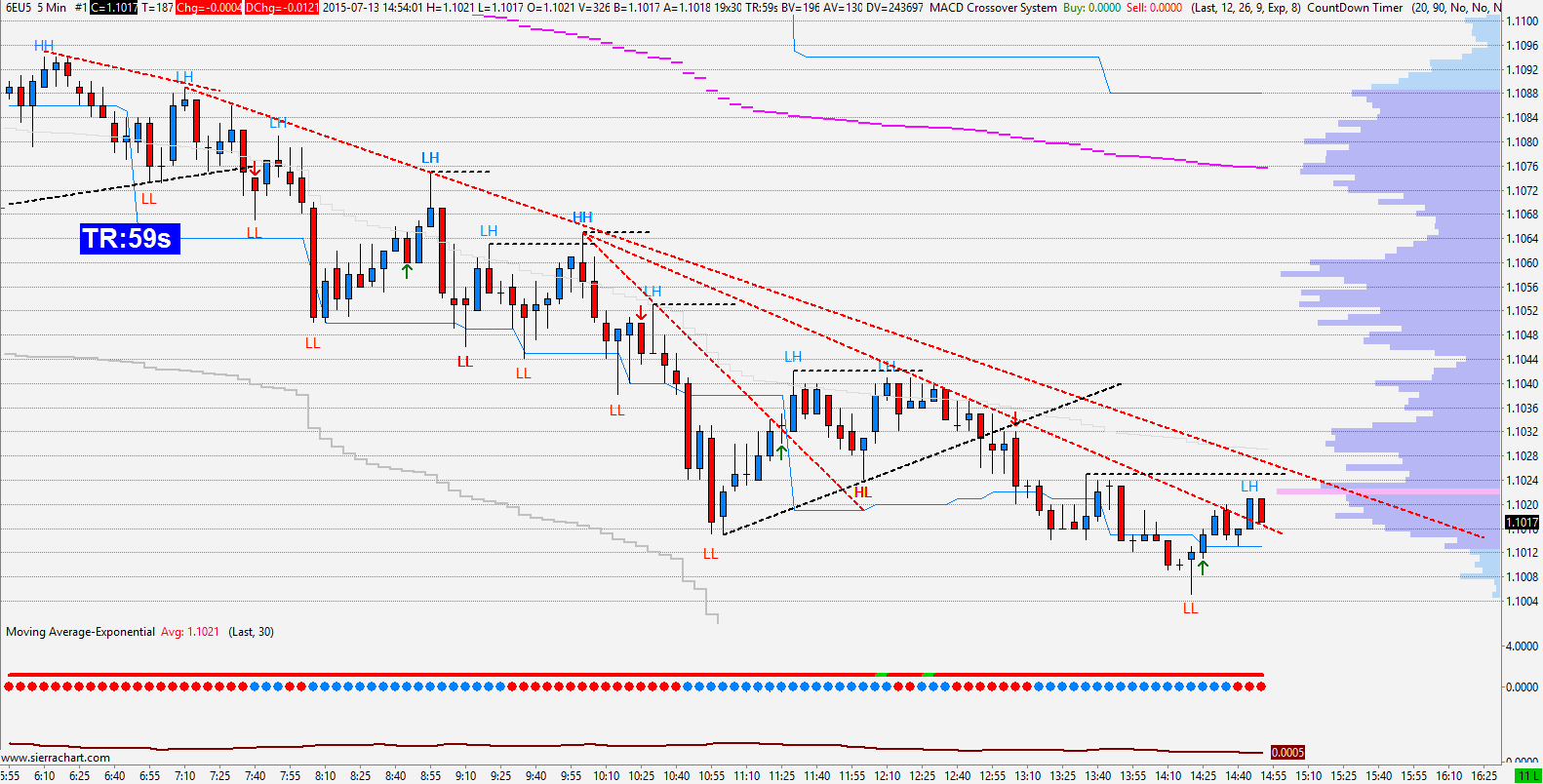Click the 1.1076 price on the scale
This screenshot has width=1543, height=784.
tap(1523, 167)
